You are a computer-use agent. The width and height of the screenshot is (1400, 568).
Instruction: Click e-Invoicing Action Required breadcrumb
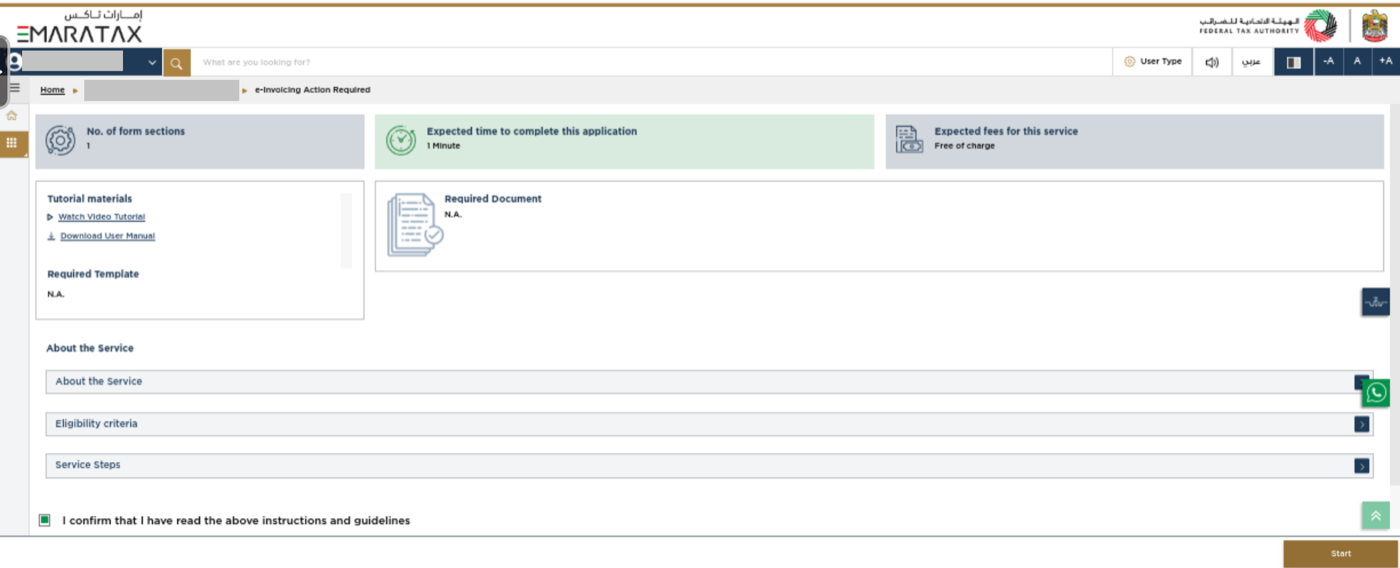(x=312, y=90)
